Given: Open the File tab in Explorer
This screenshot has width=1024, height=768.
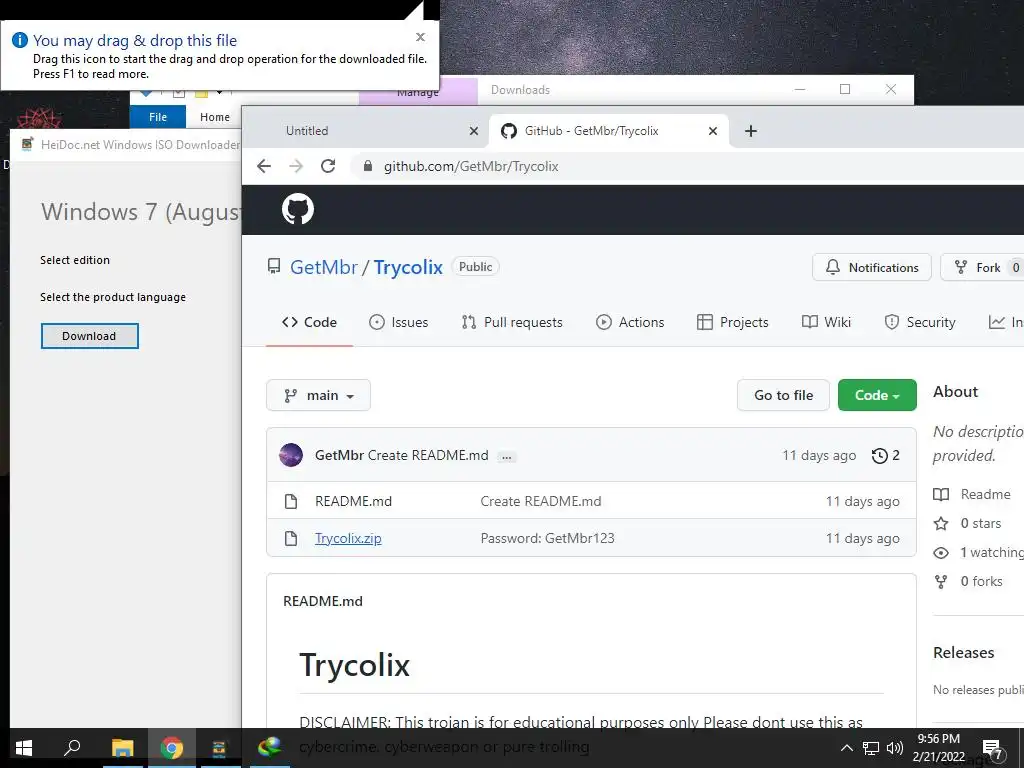Looking at the screenshot, I should point(158,117).
